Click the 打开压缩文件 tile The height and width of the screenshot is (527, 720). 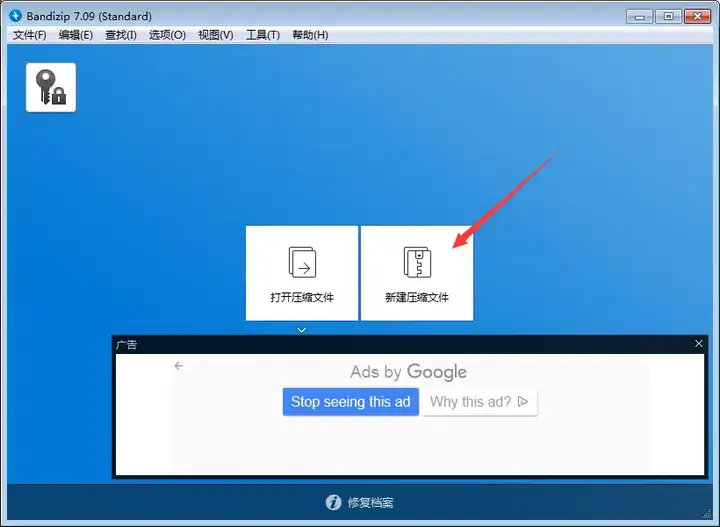pyautogui.click(x=302, y=273)
